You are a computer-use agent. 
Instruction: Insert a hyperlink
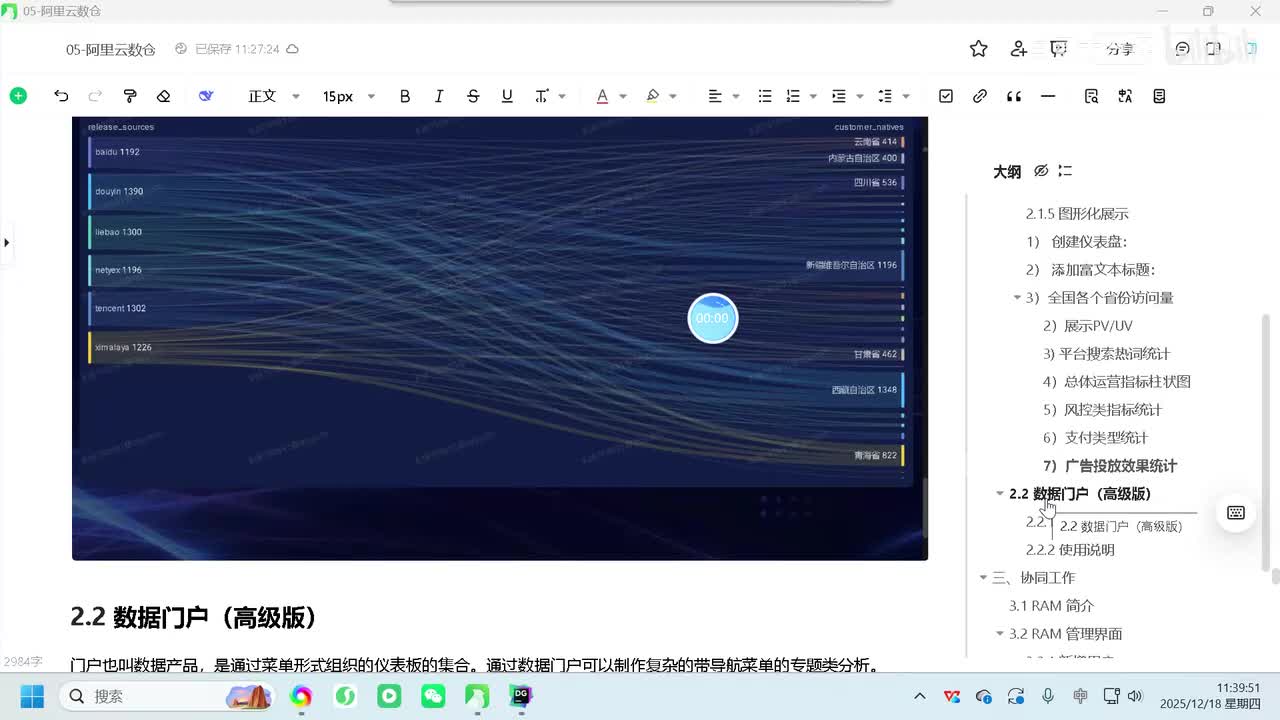click(x=980, y=96)
